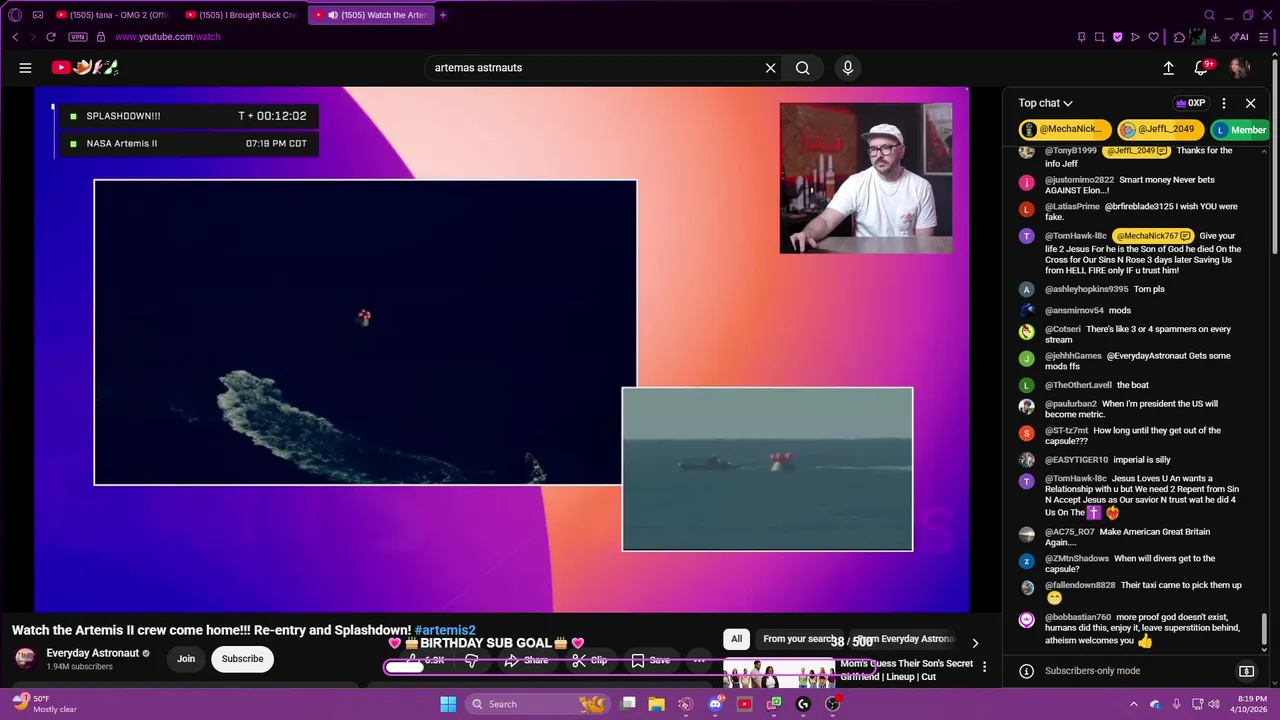The height and width of the screenshot is (720, 1280).
Task: Open the Opera browser menu logo
Action: 15,15
